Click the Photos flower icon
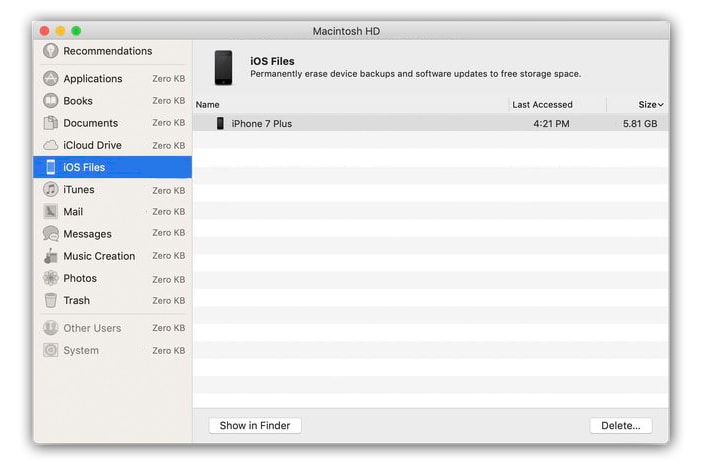Viewport: 702px width, 466px height. [51, 278]
